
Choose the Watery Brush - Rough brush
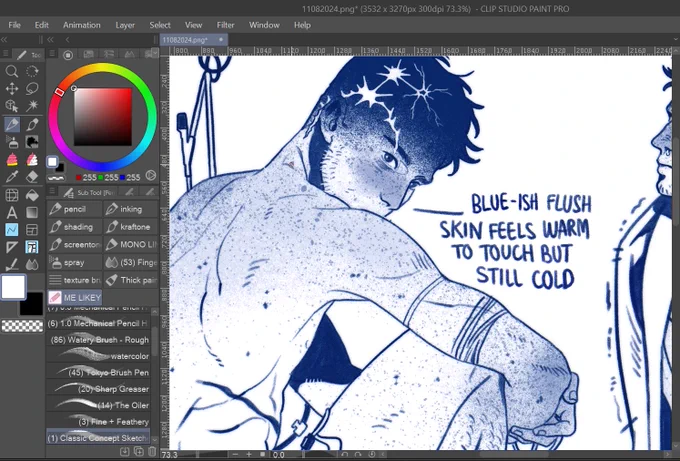(x=98, y=340)
